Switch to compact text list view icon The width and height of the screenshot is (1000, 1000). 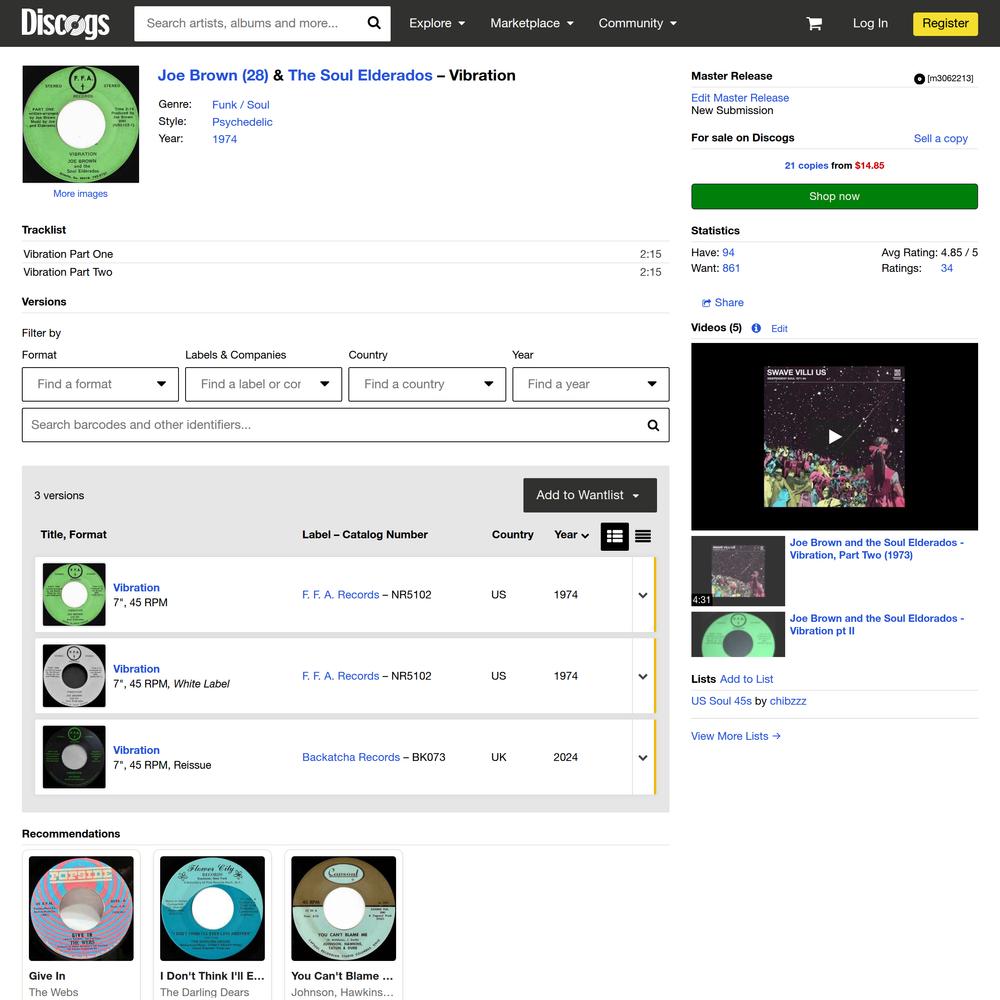click(x=643, y=536)
